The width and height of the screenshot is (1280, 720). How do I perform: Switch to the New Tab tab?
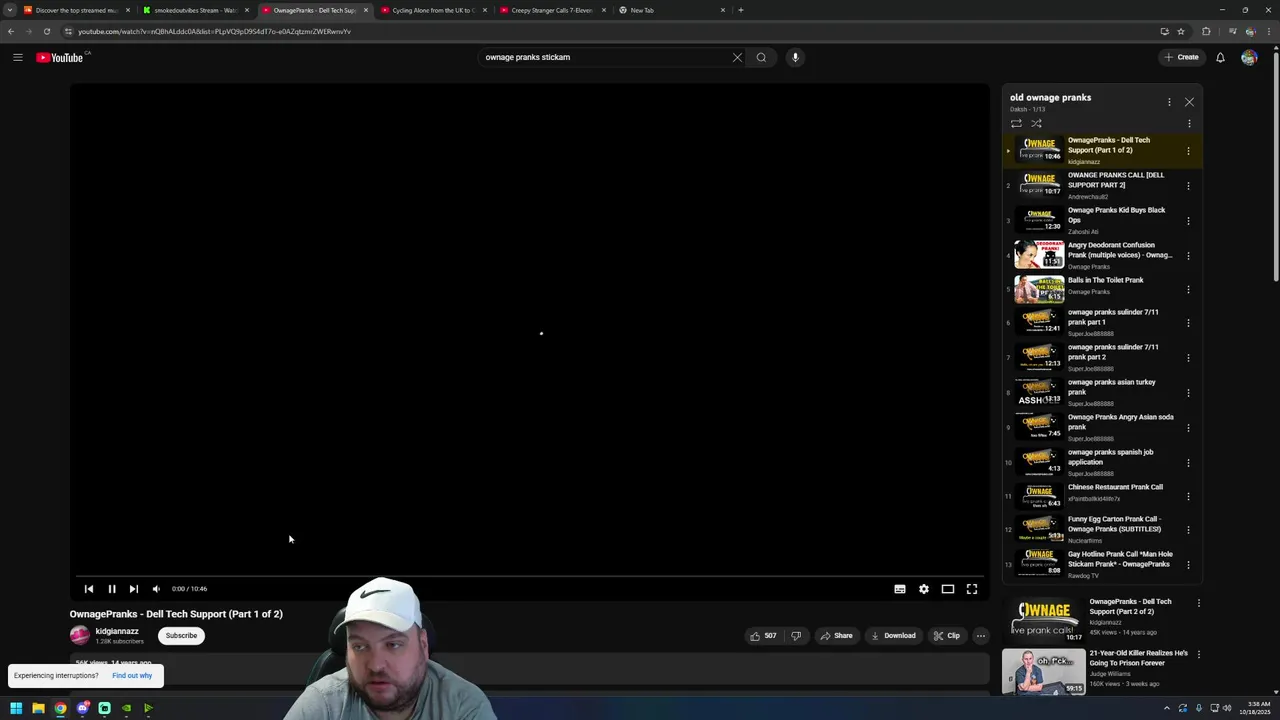coord(670,10)
